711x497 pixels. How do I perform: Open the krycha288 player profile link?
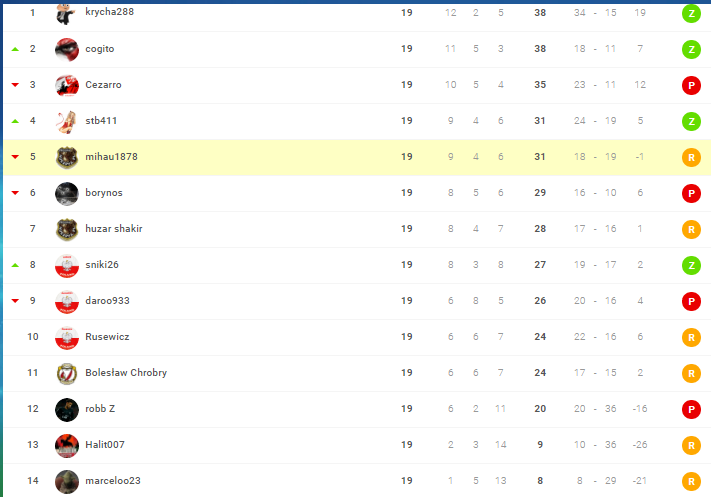(x=110, y=12)
